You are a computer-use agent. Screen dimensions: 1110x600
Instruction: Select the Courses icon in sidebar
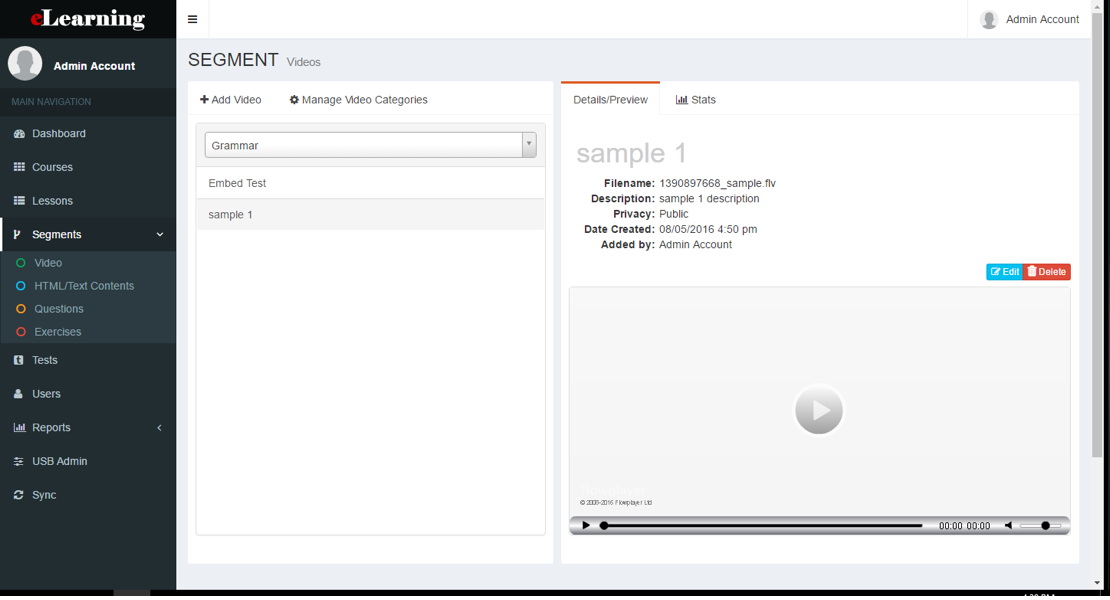coord(23,167)
